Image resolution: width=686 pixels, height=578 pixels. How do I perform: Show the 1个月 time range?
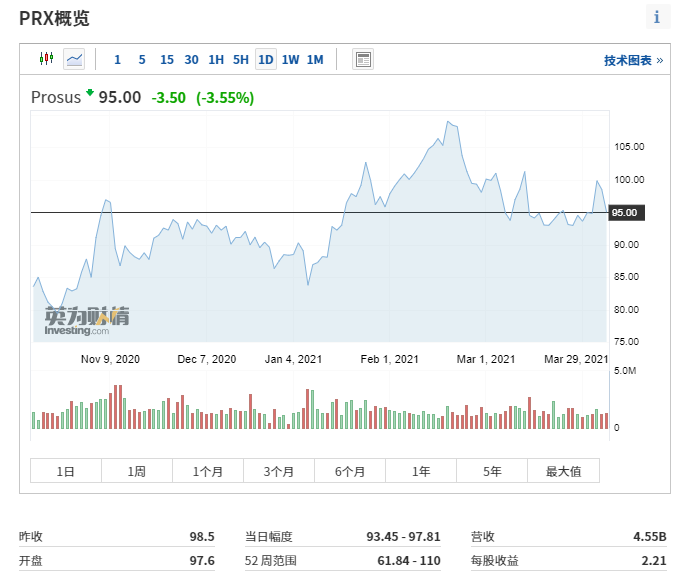208,471
